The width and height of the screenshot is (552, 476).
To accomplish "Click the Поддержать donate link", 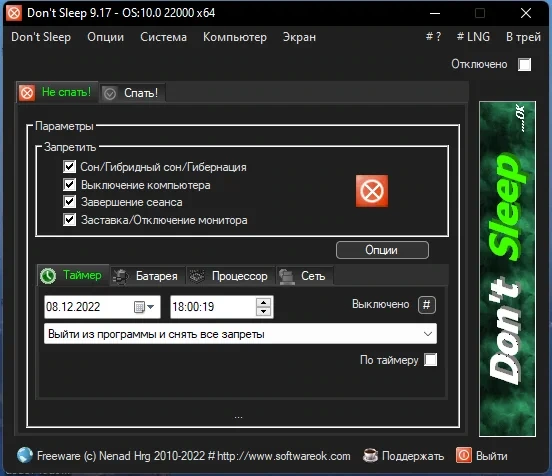I will coord(413,456).
